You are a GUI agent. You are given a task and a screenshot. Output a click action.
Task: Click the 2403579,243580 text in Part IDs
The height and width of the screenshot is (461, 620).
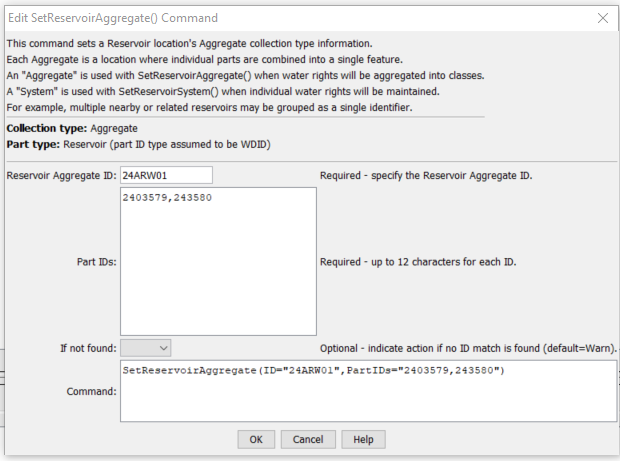tap(167, 198)
